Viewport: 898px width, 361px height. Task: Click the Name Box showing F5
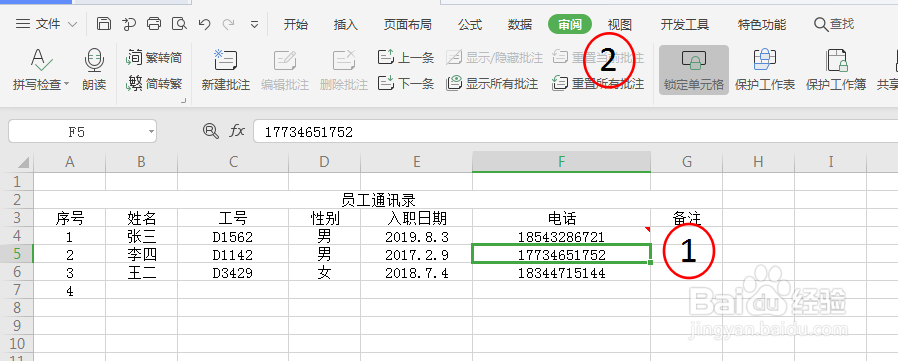[x=76, y=132]
